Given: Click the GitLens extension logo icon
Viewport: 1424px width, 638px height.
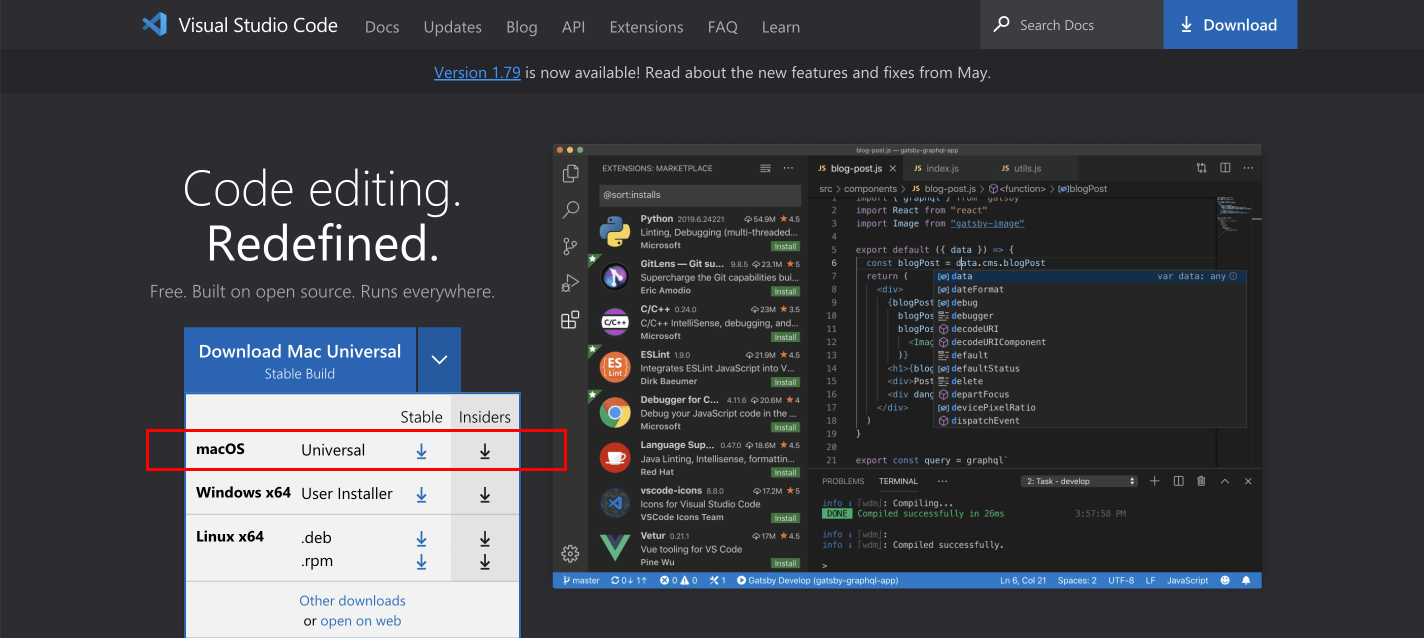Looking at the screenshot, I should coord(614,276).
